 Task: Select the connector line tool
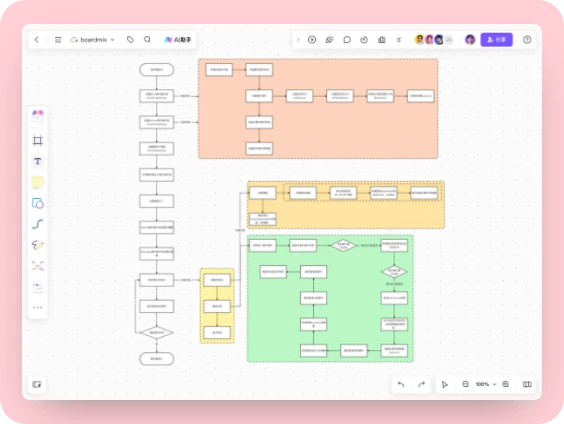click(38, 224)
